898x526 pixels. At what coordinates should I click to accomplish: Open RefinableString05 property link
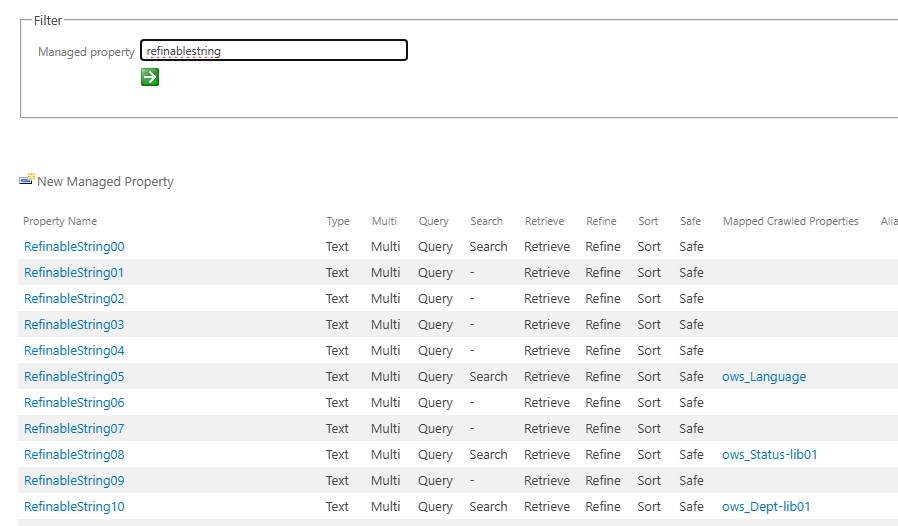pyautogui.click(x=74, y=376)
